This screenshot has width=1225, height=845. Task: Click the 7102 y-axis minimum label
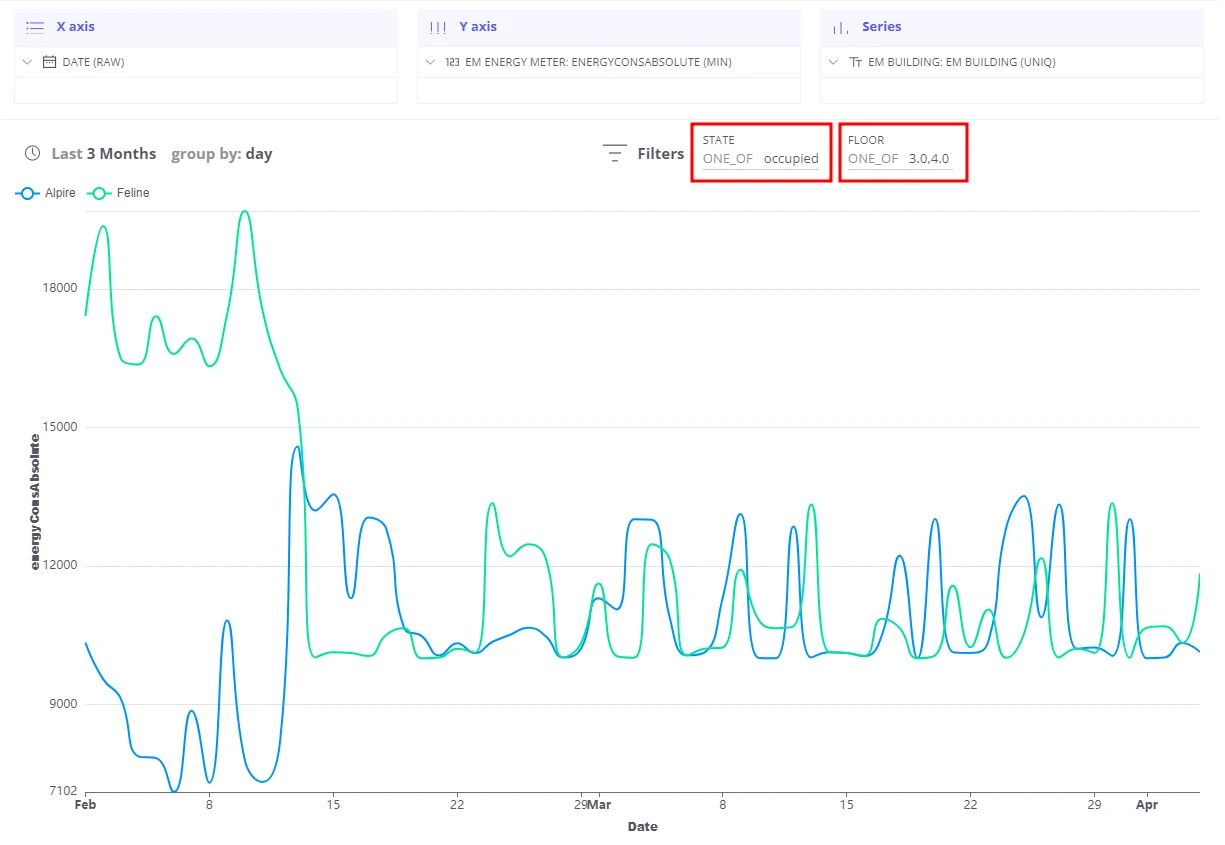[x=62, y=791]
